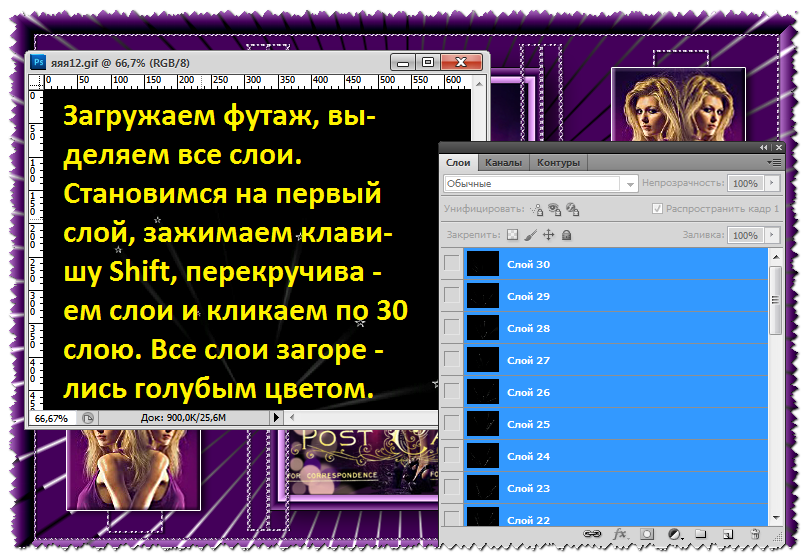
Task: Open layers panel options menu
Action: coord(774,162)
